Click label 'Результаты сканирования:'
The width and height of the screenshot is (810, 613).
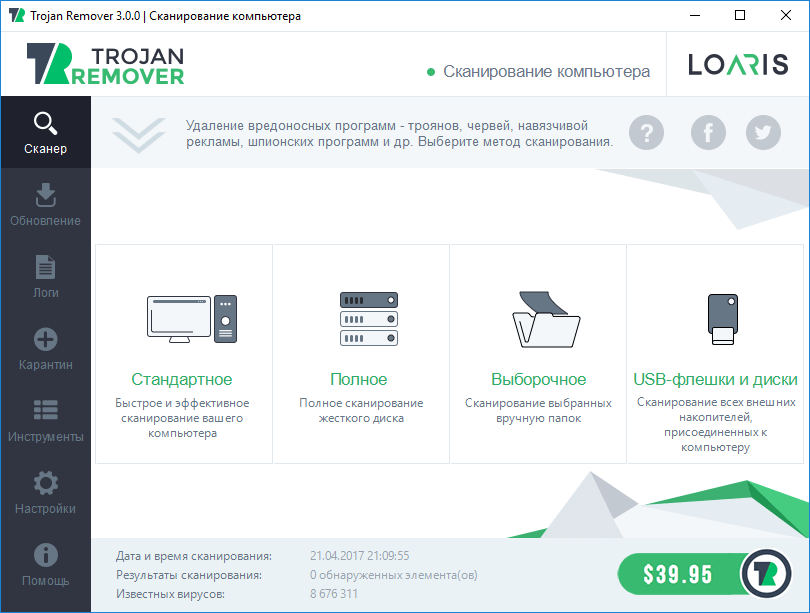(189, 575)
